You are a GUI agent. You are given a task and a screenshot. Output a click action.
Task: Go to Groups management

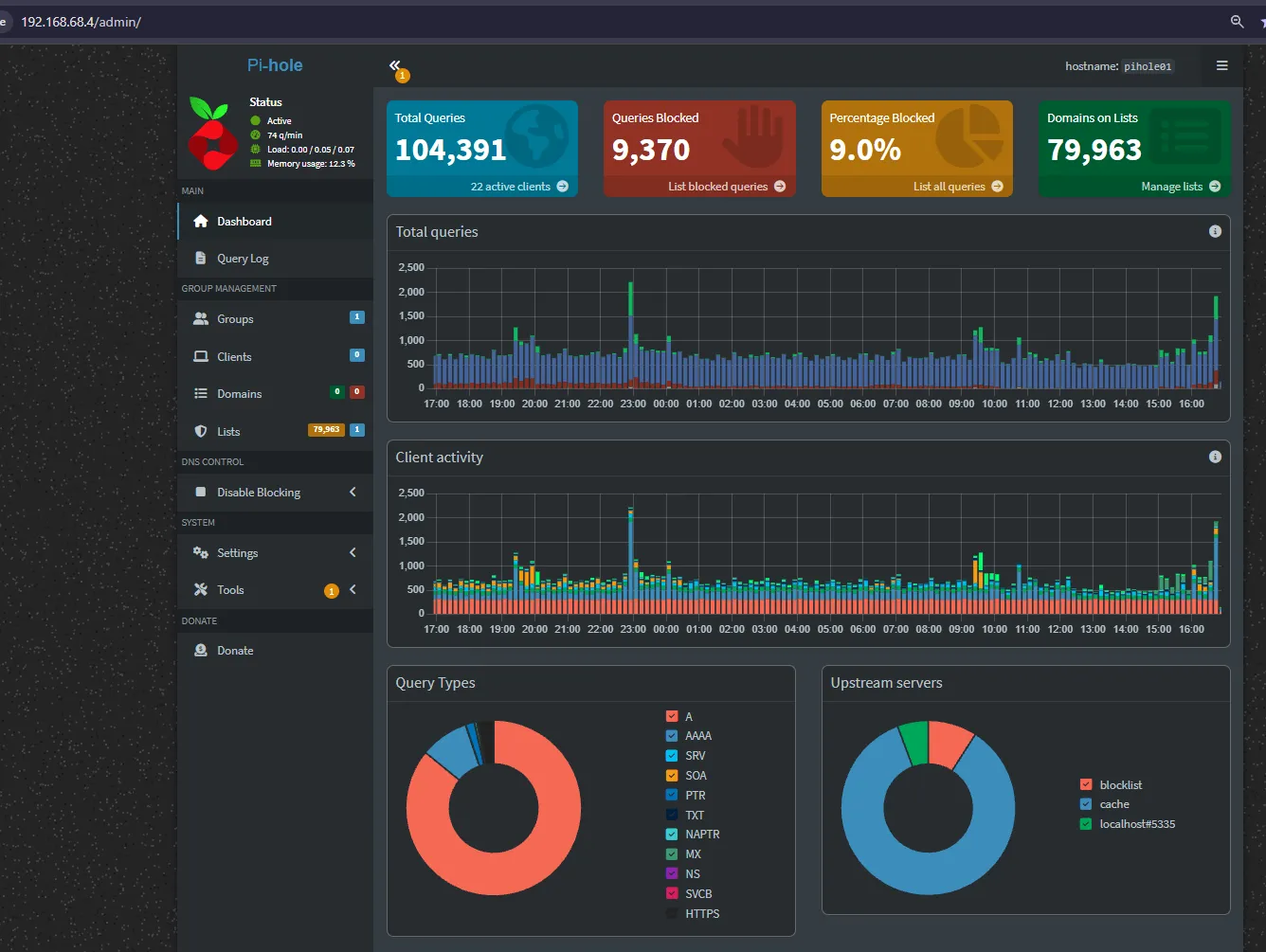[275, 319]
